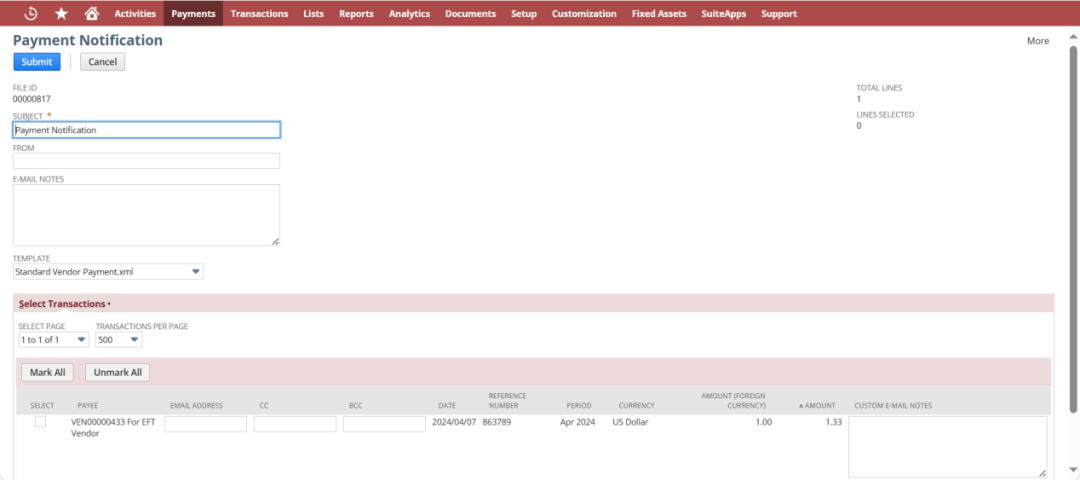Focus the Subject input field
This screenshot has width=1080, height=480.
[x=147, y=129]
